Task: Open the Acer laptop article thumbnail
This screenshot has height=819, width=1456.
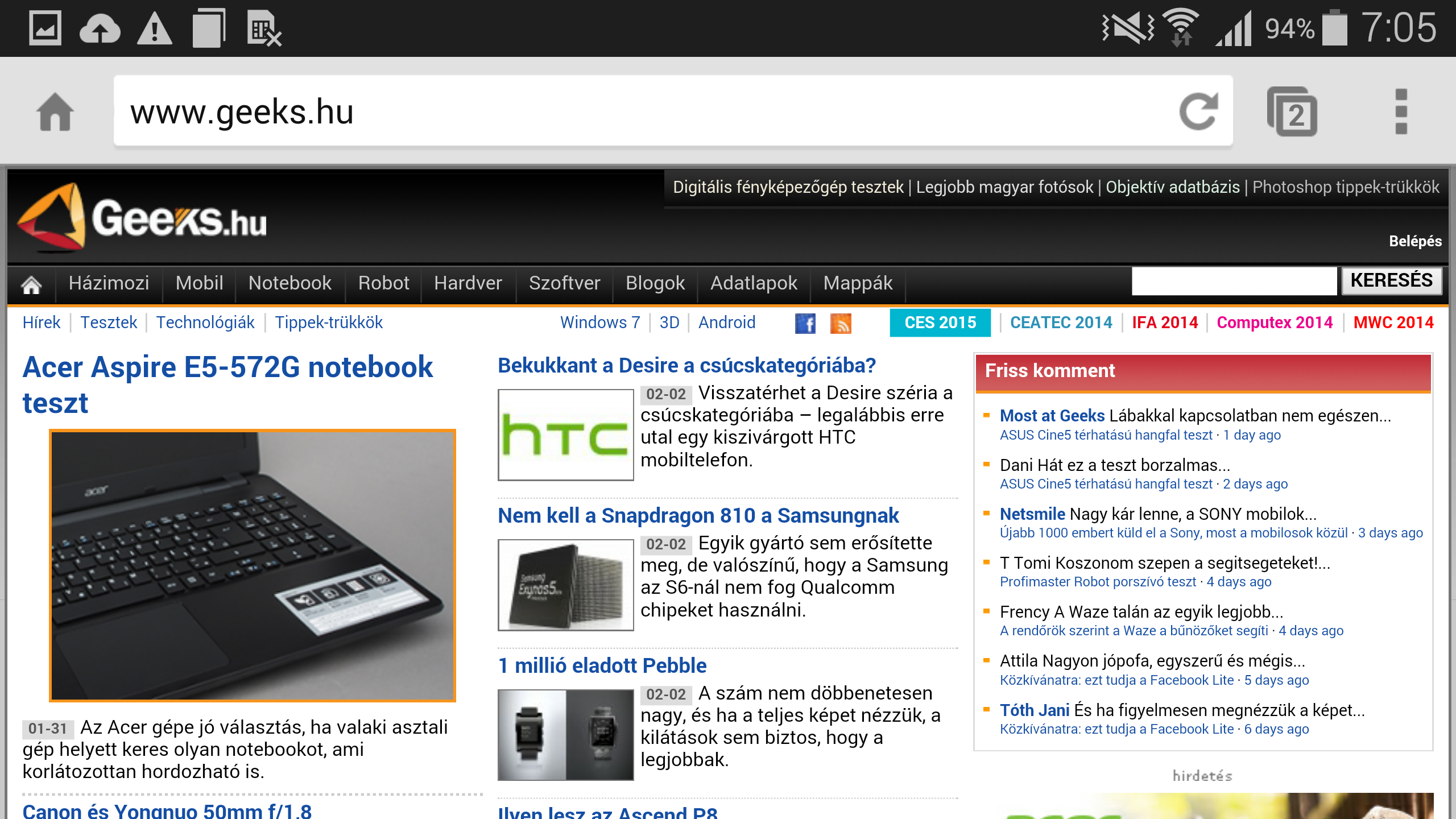Action: [x=253, y=565]
